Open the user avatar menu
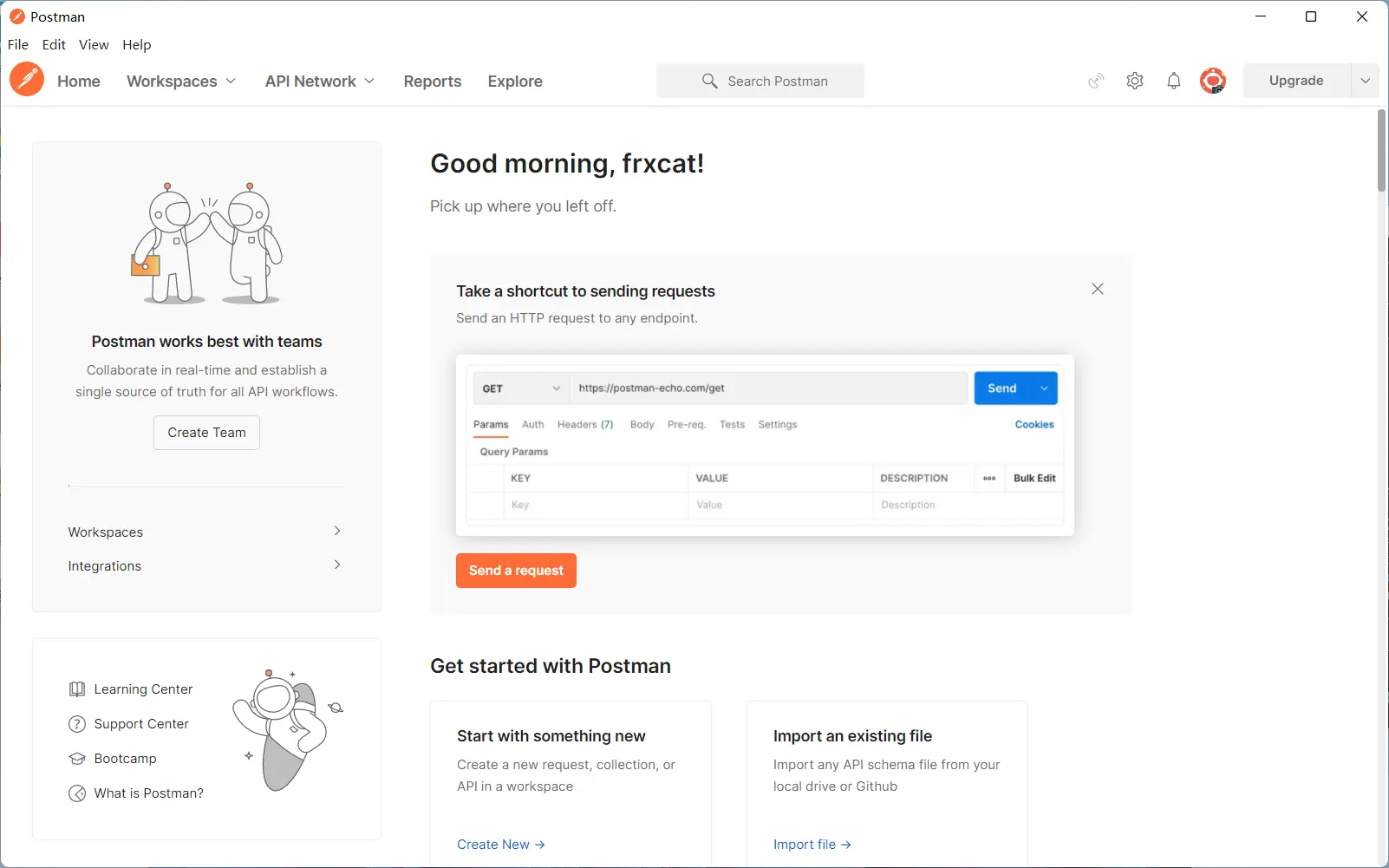This screenshot has width=1389, height=868. click(1212, 81)
